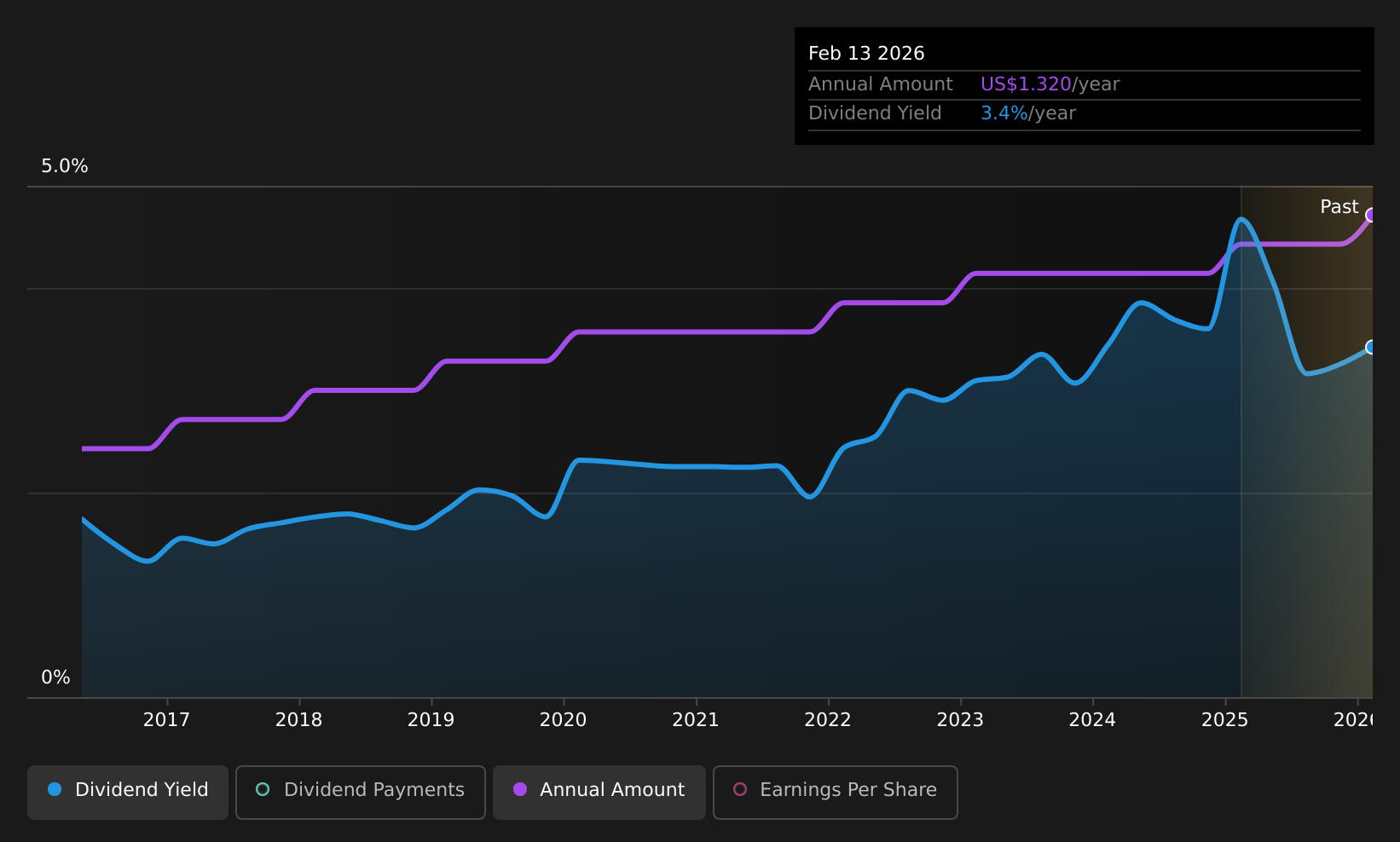Viewport: 1400px width, 842px height.
Task: Click the 3.4%/year dividend yield value
Action: [1028, 113]
